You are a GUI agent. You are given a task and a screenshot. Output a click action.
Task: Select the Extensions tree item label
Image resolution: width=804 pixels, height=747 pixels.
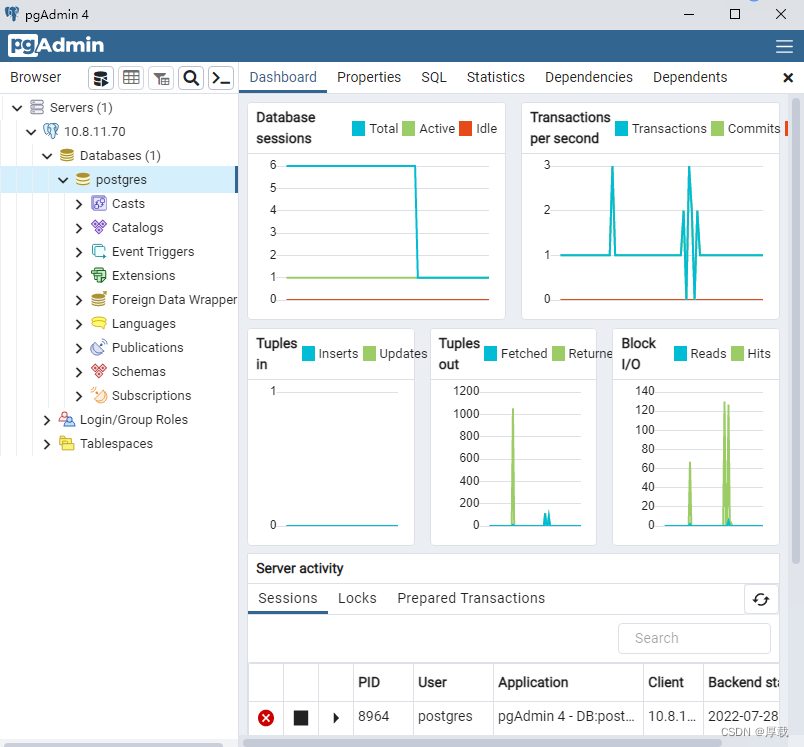[x=144, y=276]
